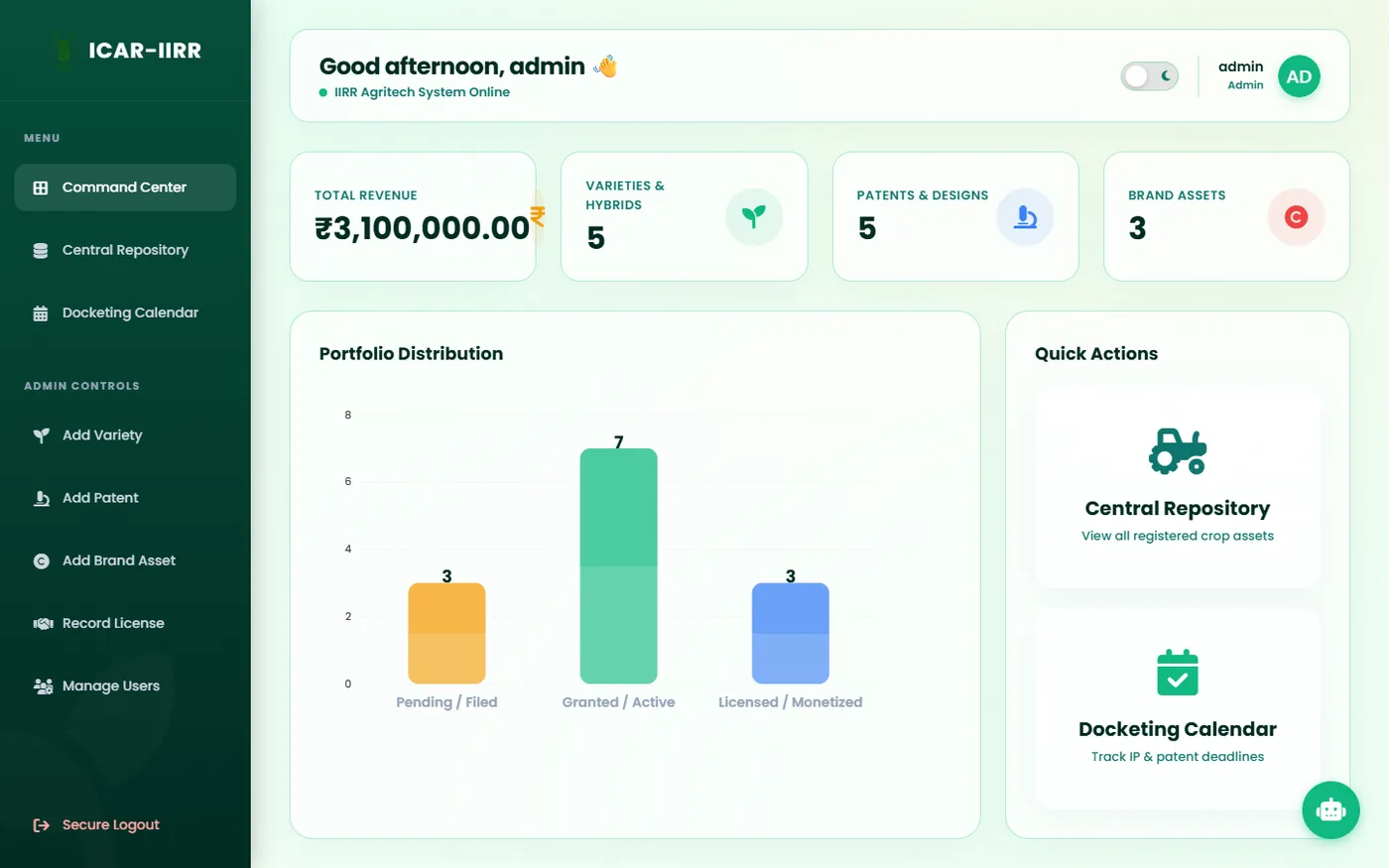Open Central Repository quick action card

coord(1178,488)
